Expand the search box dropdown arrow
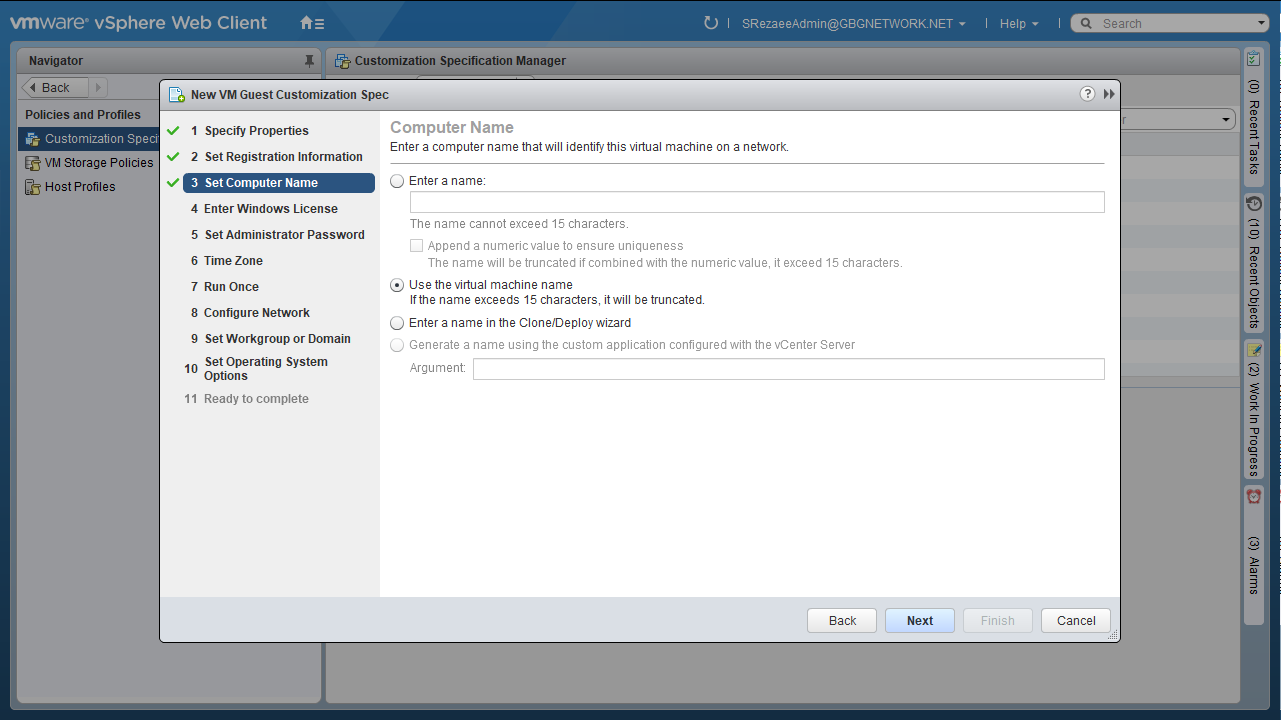Screen dimensions: 1281x720 [1261, 24]
